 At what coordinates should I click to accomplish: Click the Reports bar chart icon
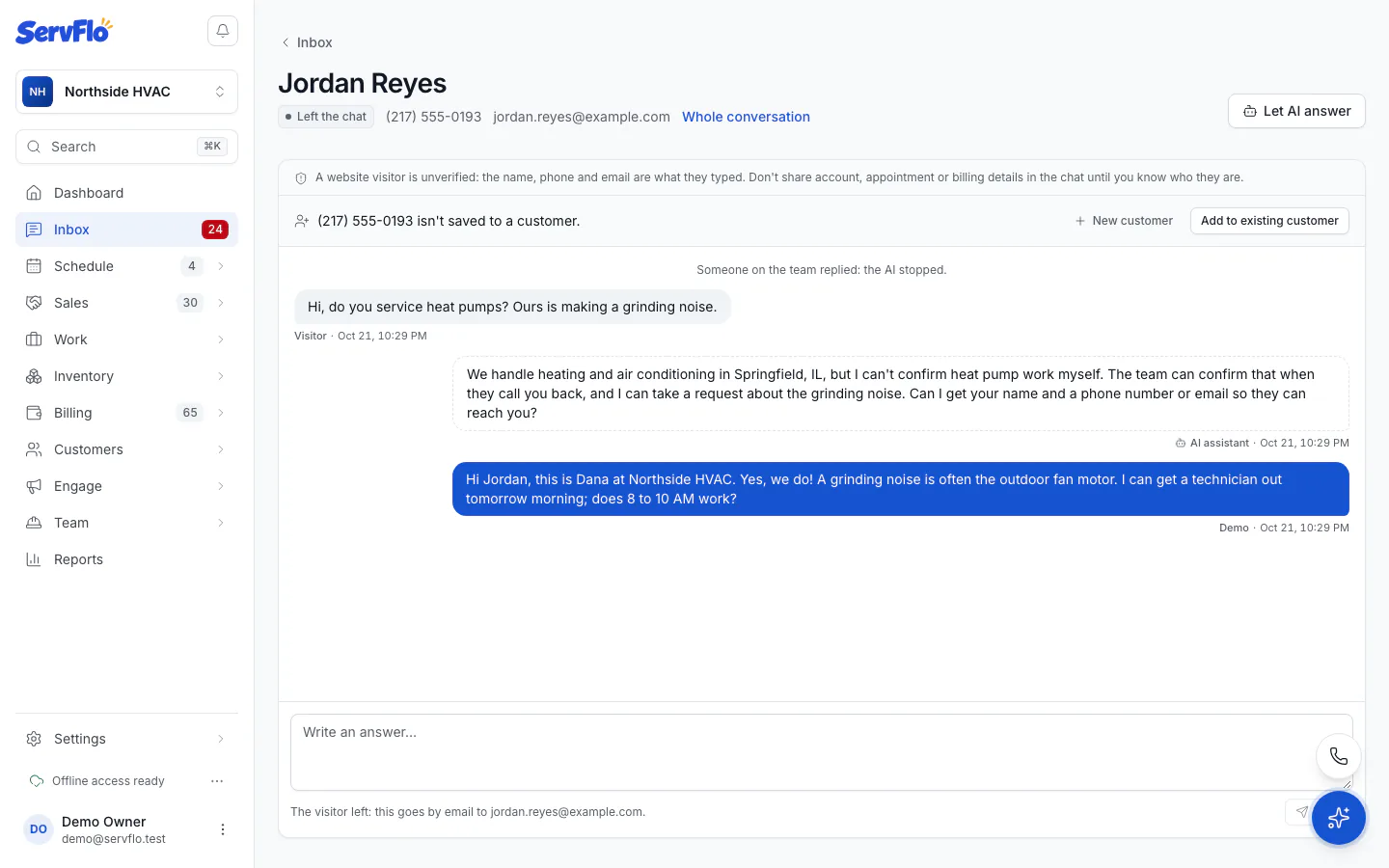[34, 559]
